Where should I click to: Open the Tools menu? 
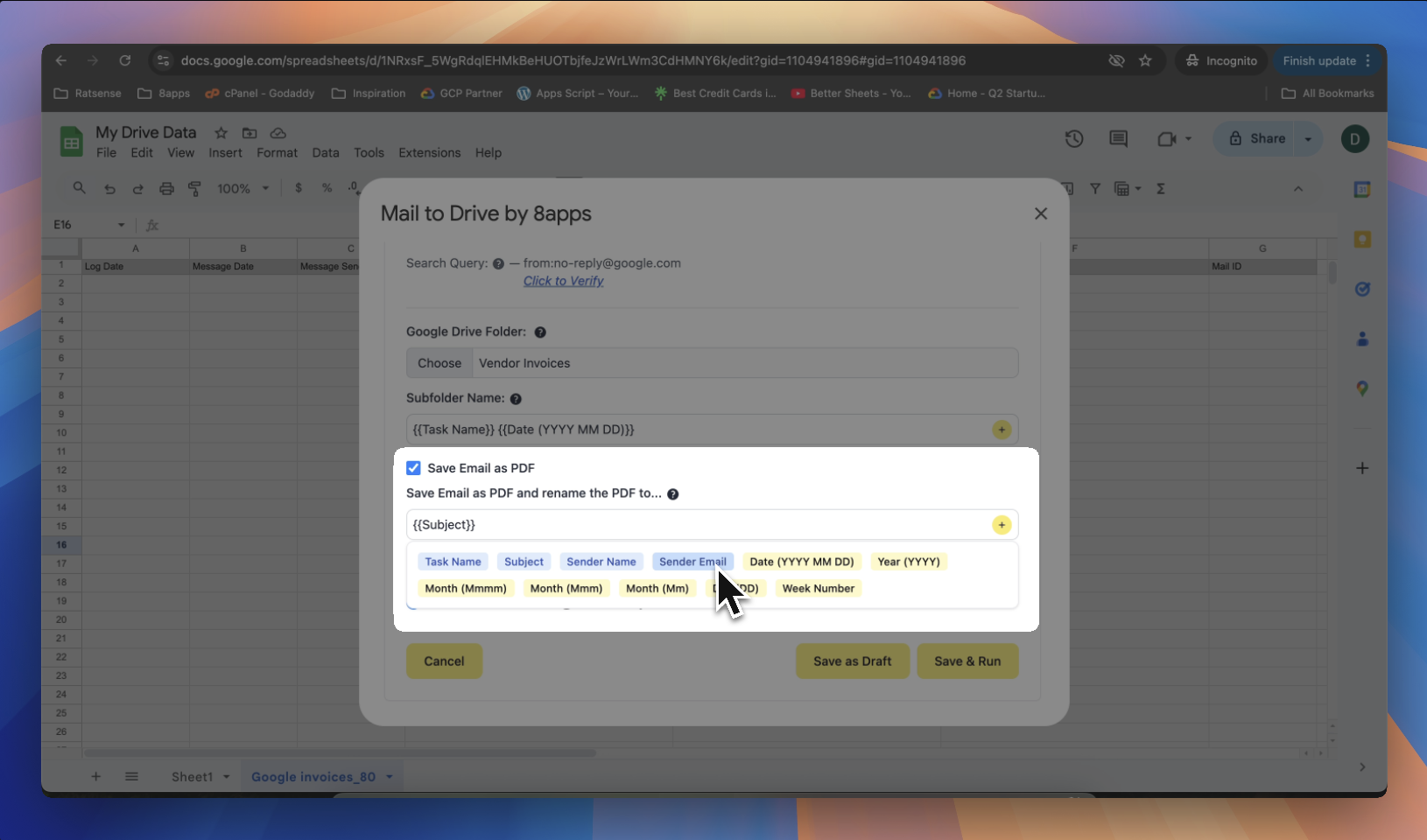[x=369, y=152]
